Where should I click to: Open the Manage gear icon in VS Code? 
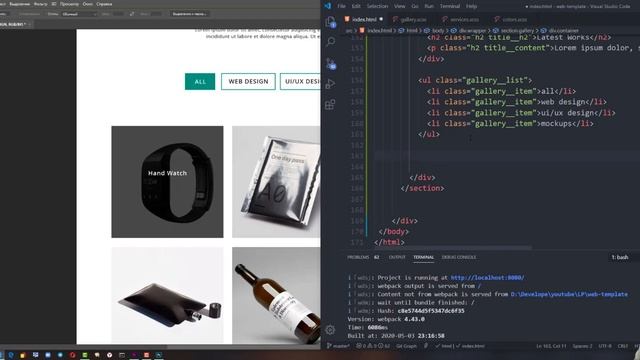pyautogui.click(x=330, y=329)
